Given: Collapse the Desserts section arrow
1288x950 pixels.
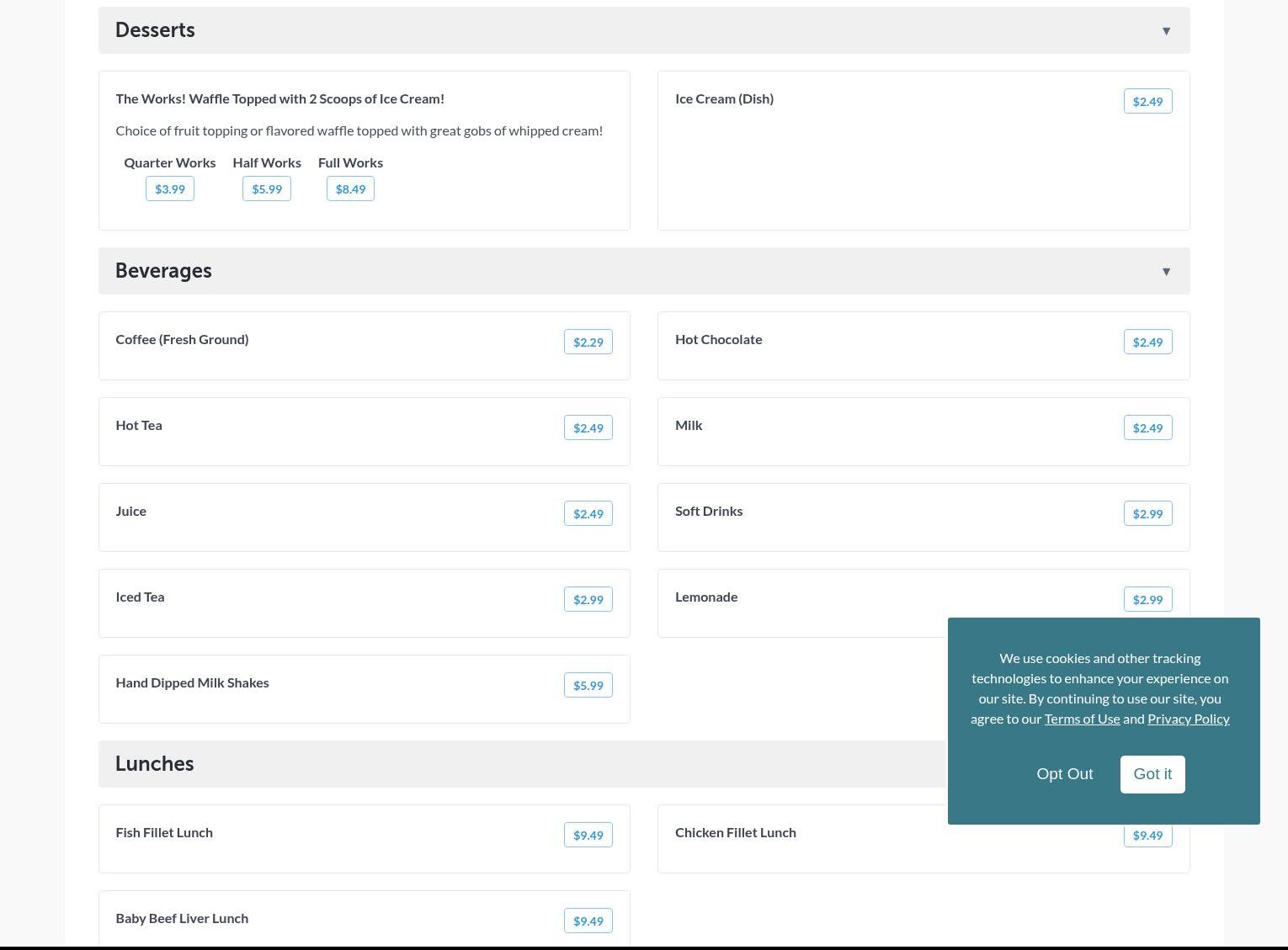Looking at the screenshot, I should pyautogui.click(x=1166, y=31).
